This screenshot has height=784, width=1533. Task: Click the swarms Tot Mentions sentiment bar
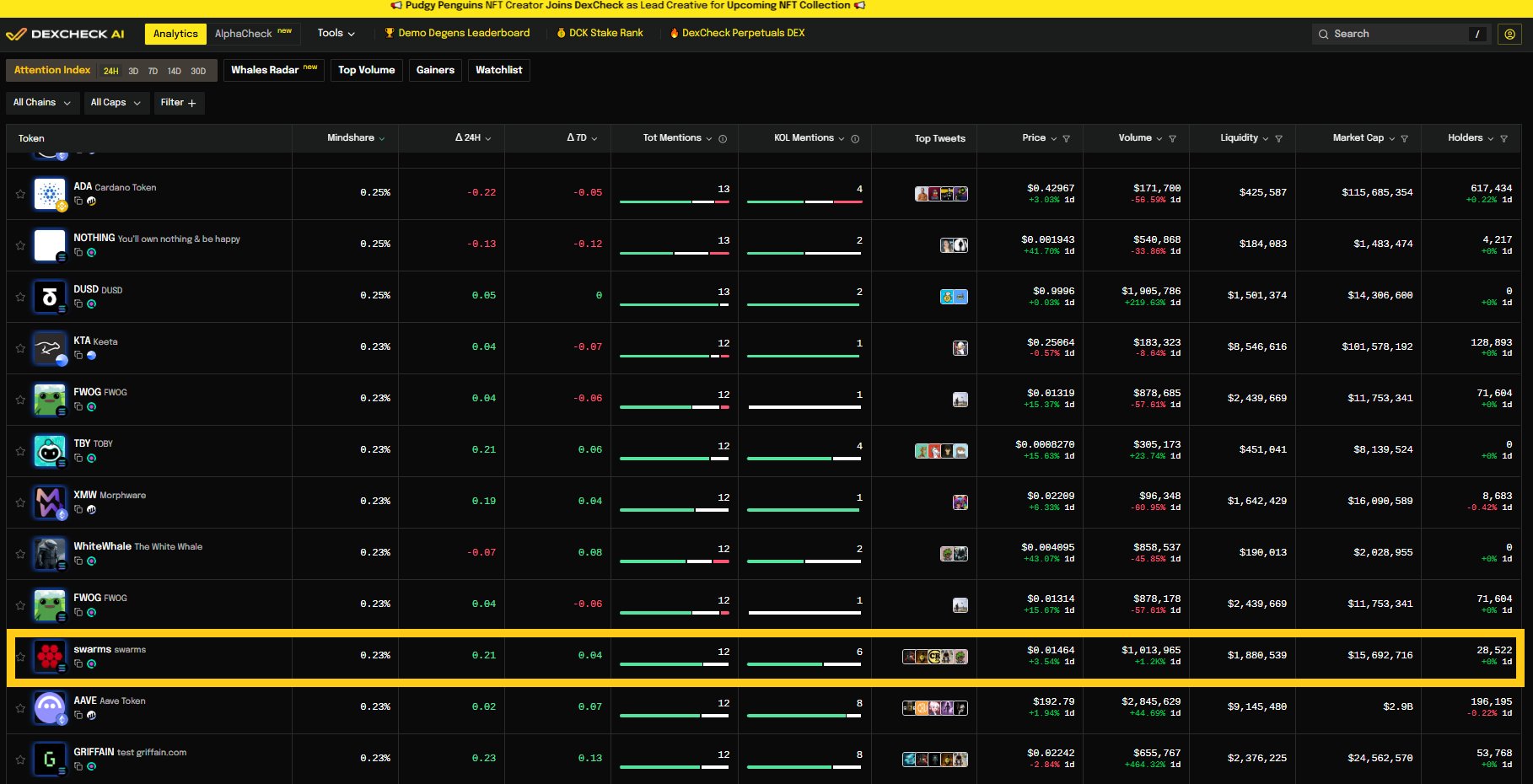(674, 664)
